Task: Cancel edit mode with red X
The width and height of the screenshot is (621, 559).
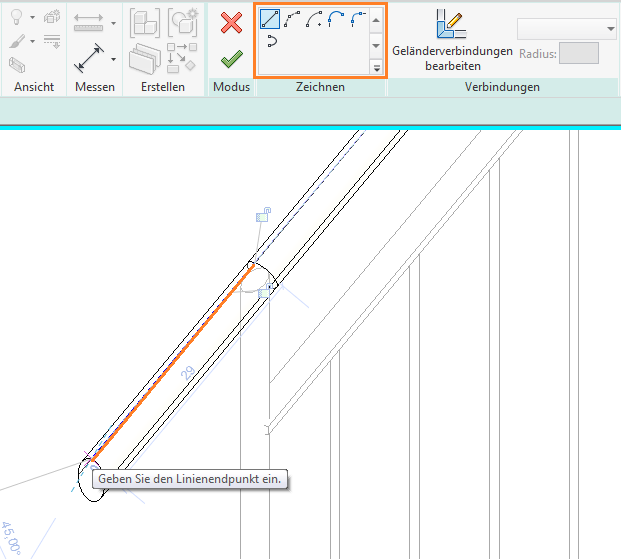Action: coord(231,22)
